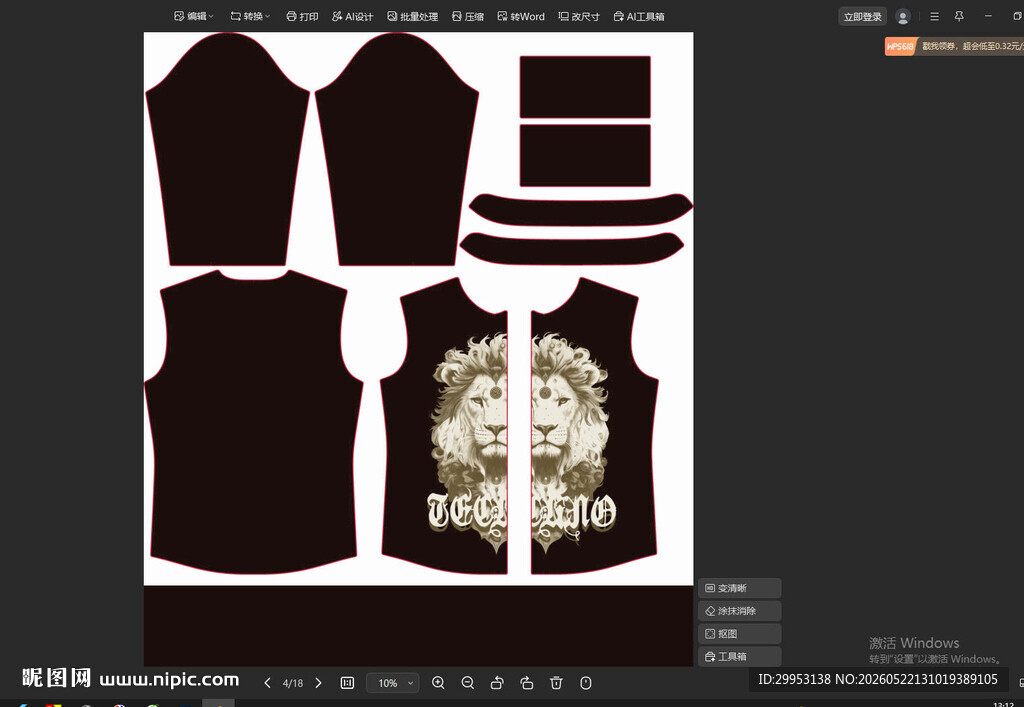Click the WPS618 coupon banner
Viewport: 1024px width, 707px height.
click(954, 46)
